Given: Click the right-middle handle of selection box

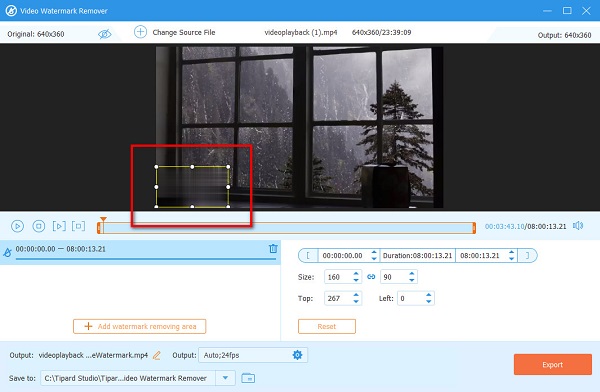Looking at the screenshot, I should click(x=228, y=187).
